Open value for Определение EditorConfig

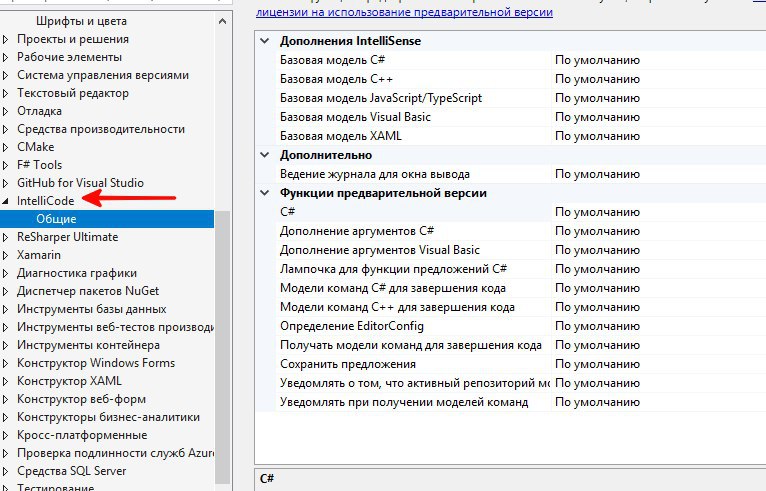tap(658, 326)
